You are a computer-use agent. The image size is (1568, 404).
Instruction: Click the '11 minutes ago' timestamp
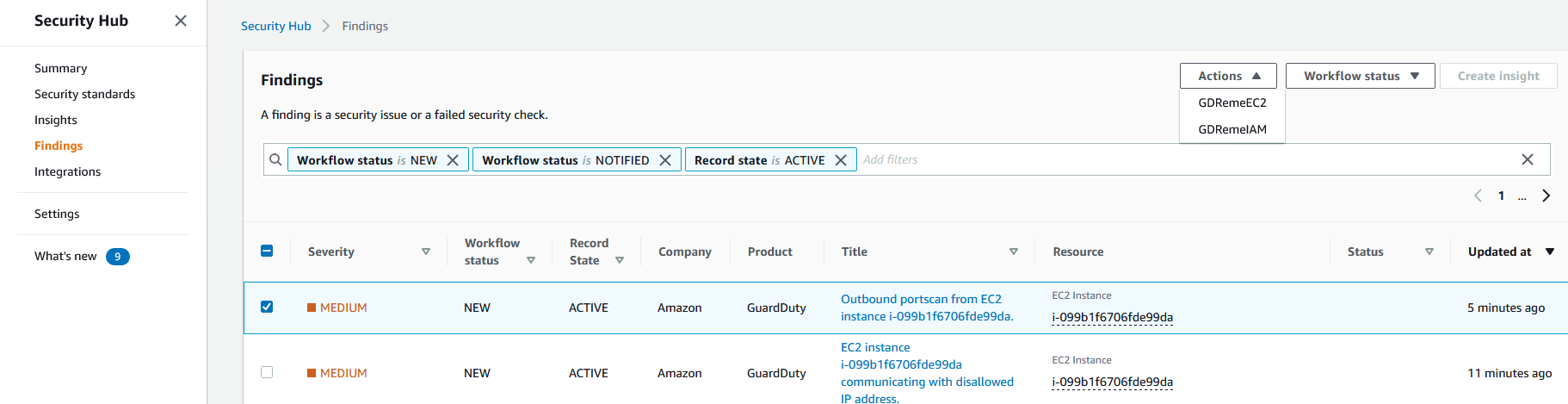1509,373
